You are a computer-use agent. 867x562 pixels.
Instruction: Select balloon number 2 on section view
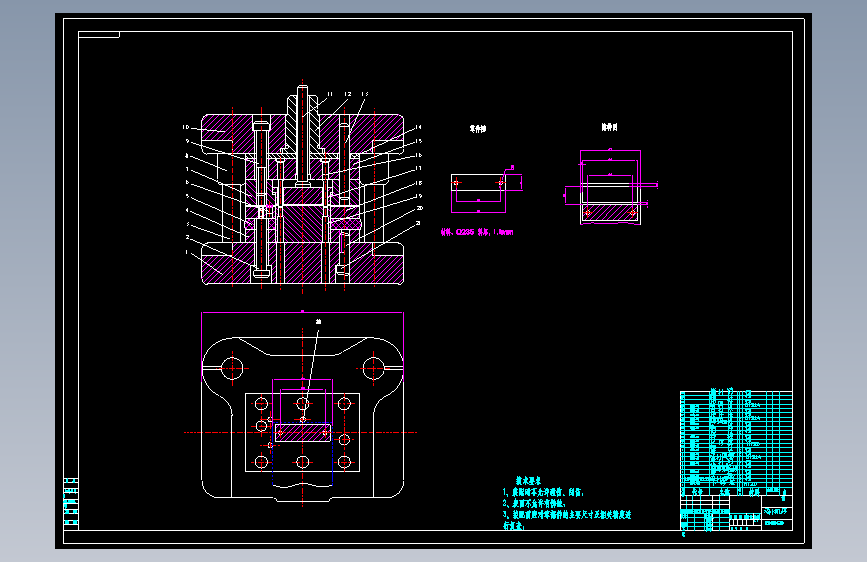(187, 238)
